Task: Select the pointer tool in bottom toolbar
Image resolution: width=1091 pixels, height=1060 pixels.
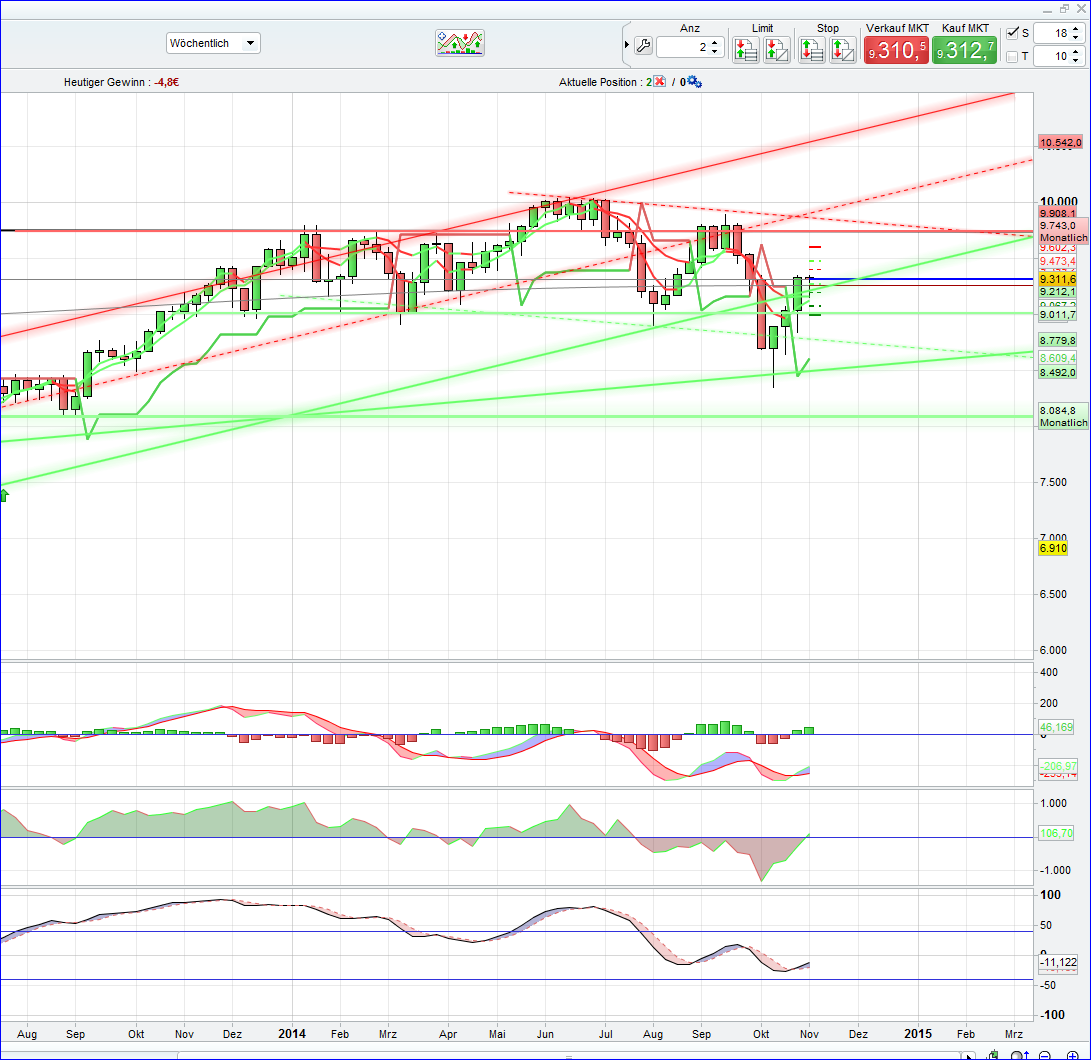Action: (970, 1055)
